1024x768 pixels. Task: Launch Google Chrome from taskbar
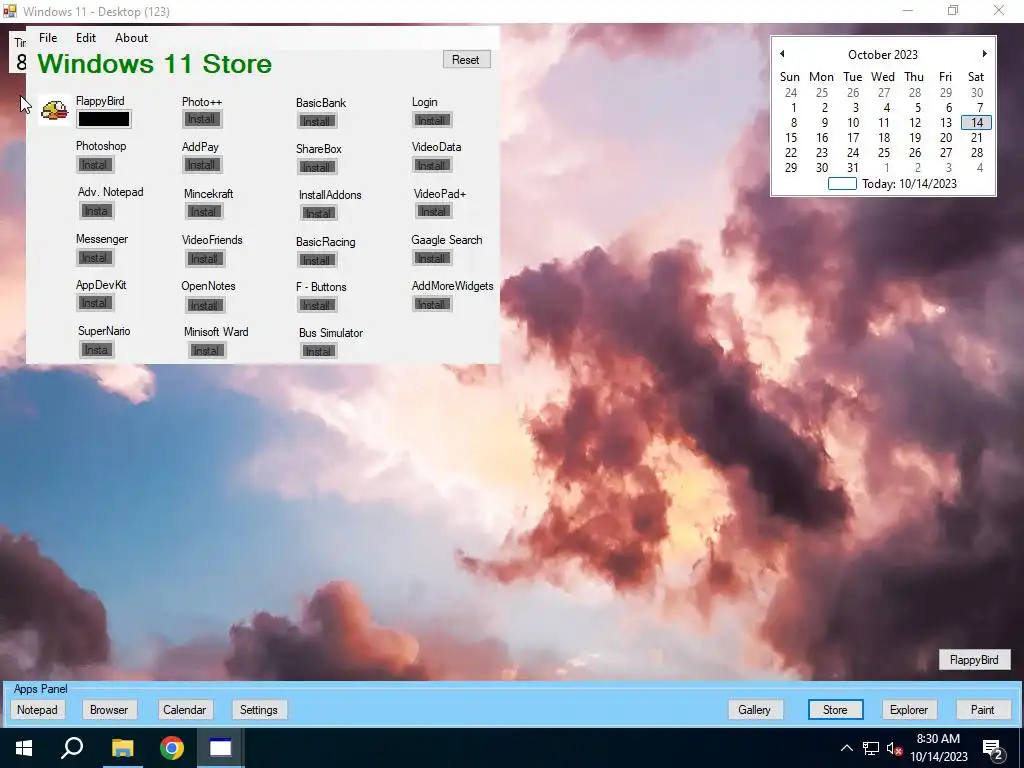point(172,748)
